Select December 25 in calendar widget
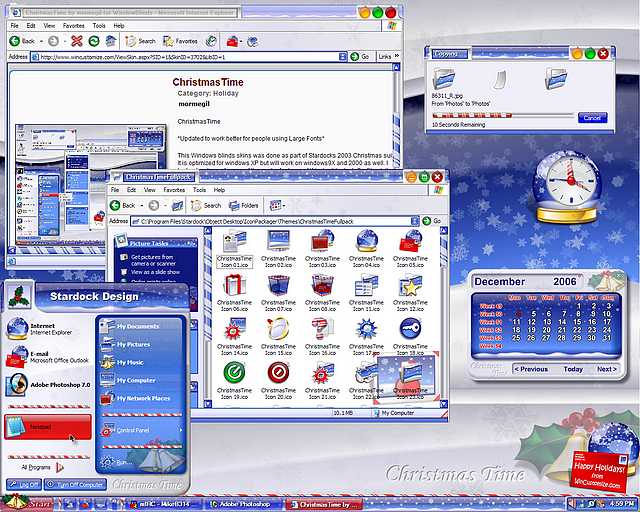Screen dimensions: 640x512 point(516,338)
